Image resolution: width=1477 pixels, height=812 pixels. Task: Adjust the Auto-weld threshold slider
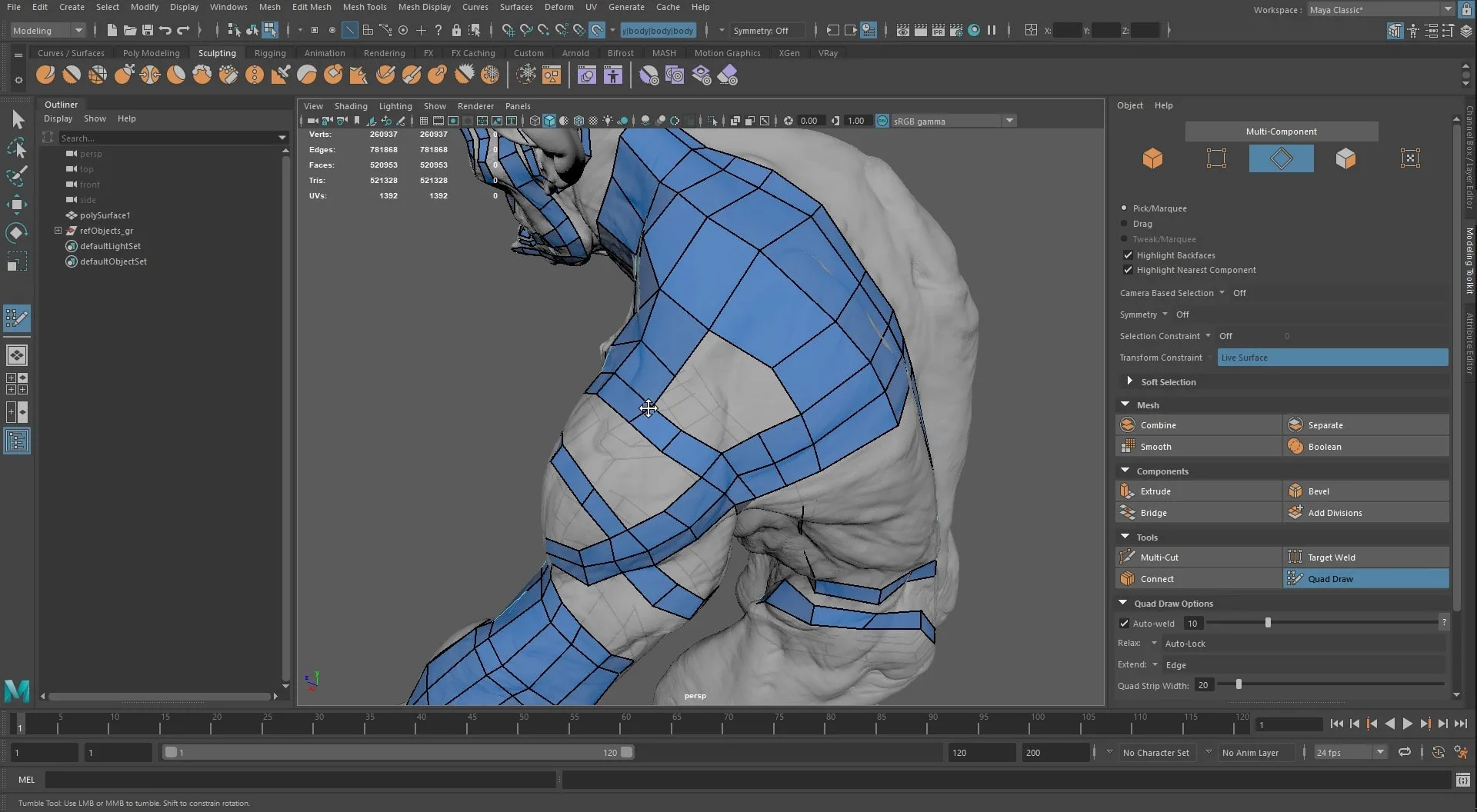click(x=1268, y=623)
